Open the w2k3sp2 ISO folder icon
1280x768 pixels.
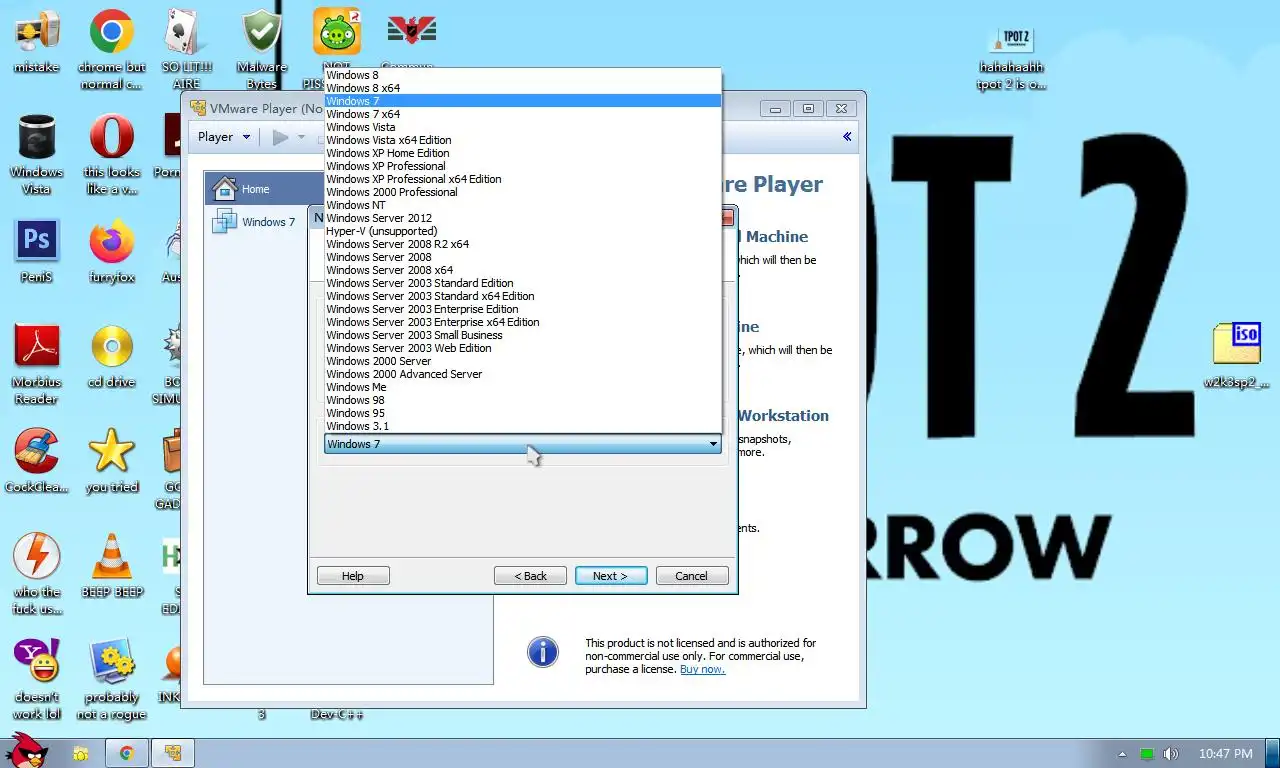pos(1236,355)
